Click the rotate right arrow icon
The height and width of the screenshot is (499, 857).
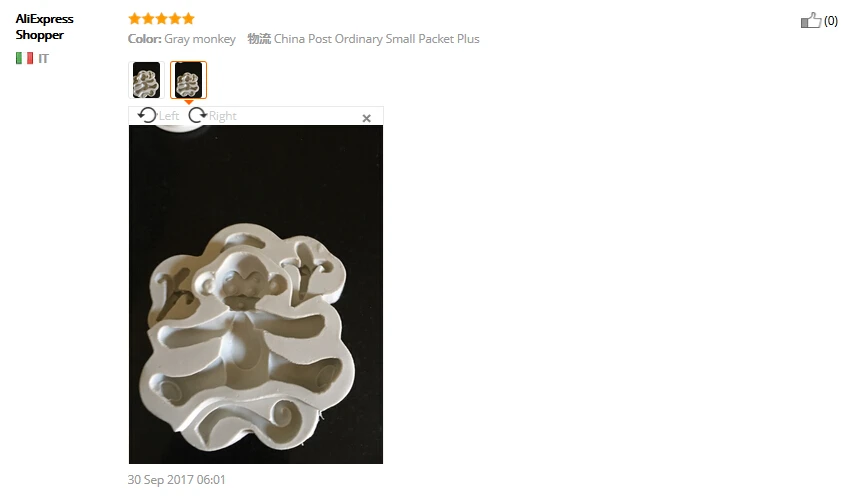pos(197,115)
